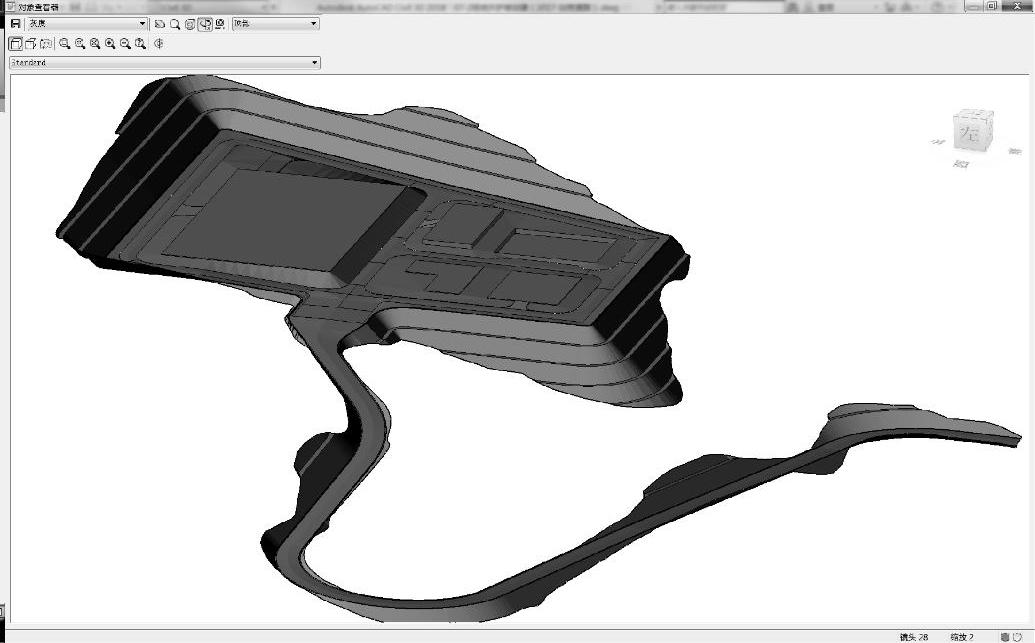
Task: Click the ViewCube face labeled 左
Action: point(971,133)
